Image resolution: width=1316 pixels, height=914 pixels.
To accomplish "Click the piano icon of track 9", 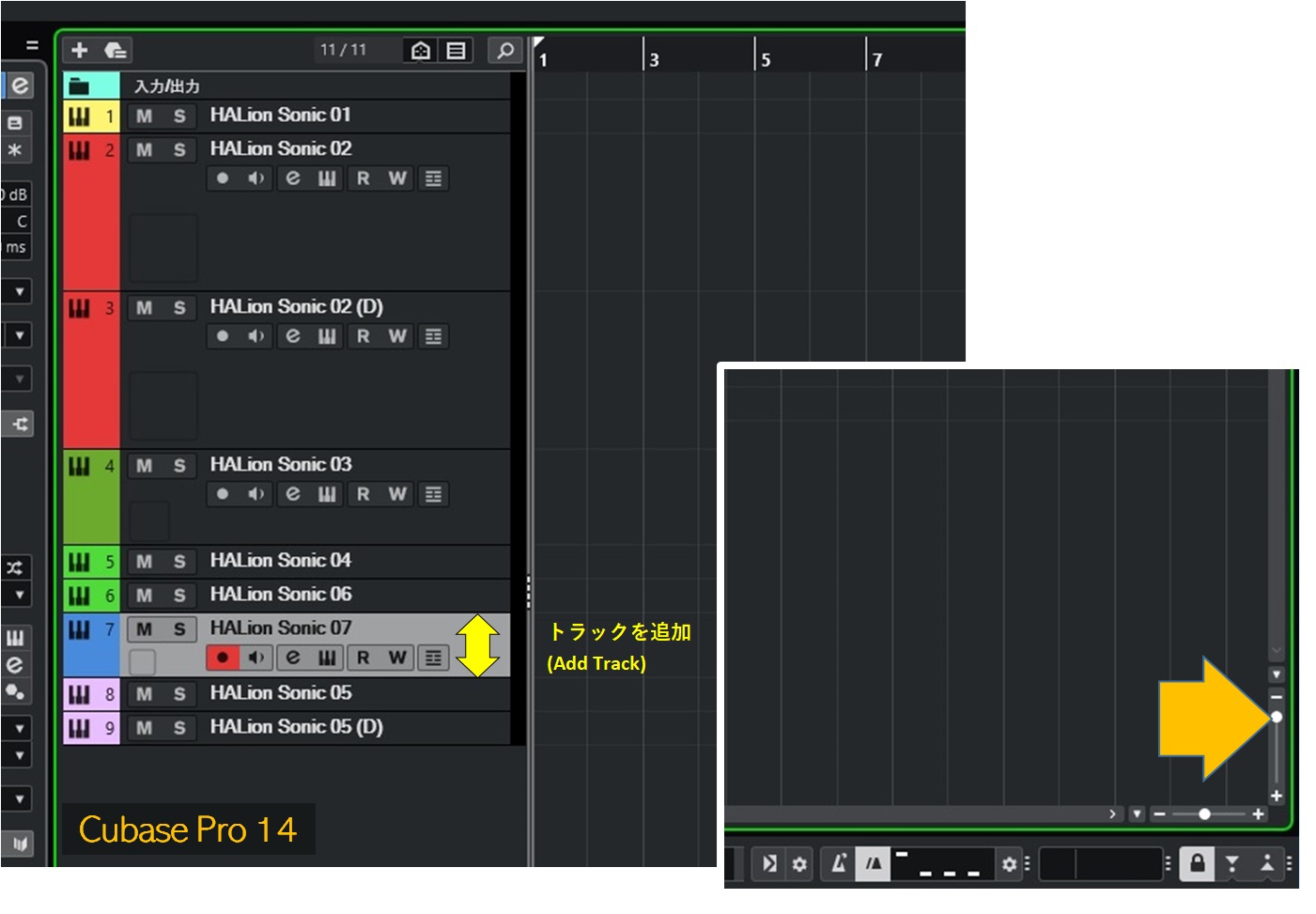I will click(x=80, y=728).
